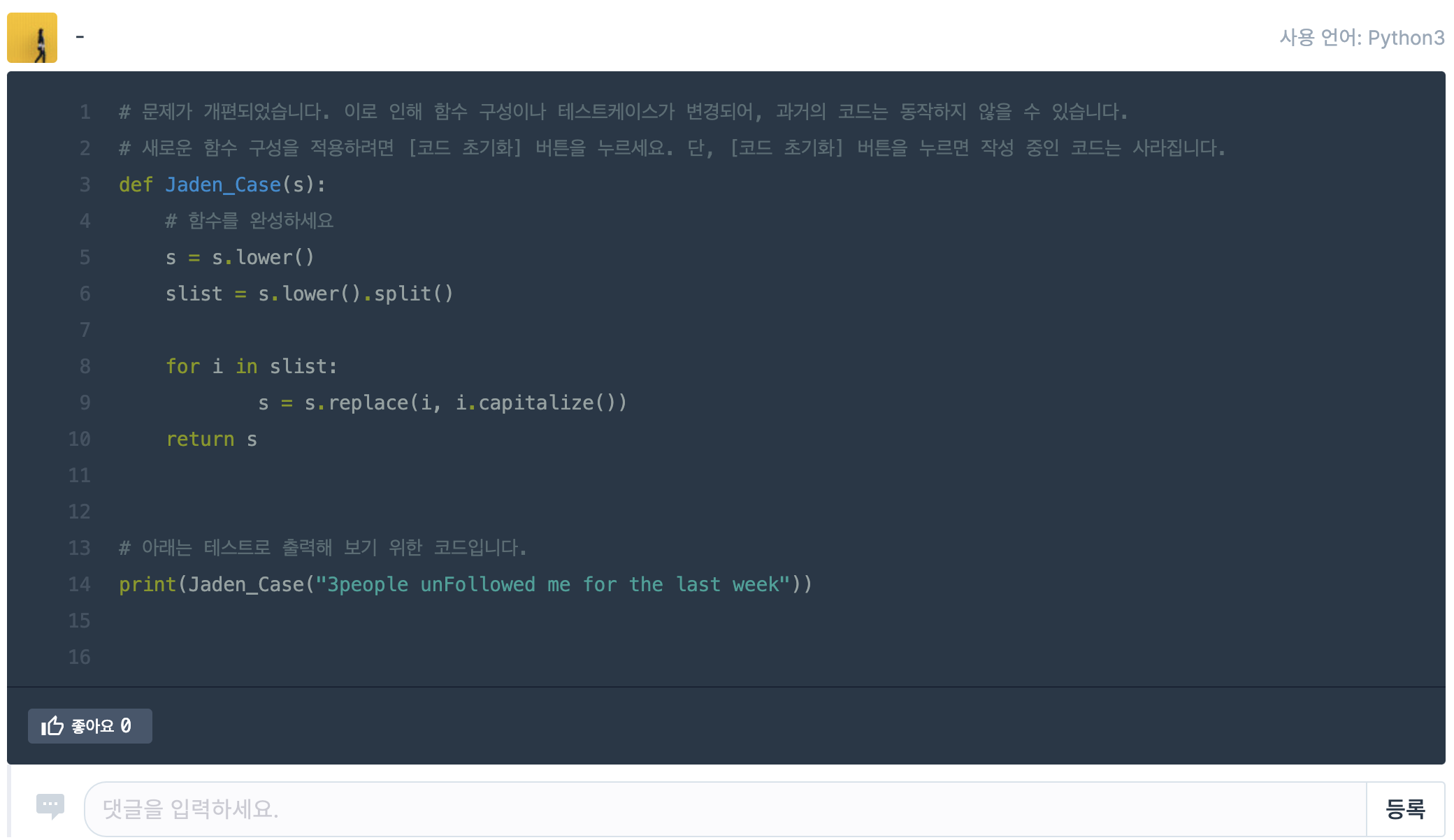Click the comment speech bubble icon
This screenshot has width=1454, height=840.
[x=50, y=806]
